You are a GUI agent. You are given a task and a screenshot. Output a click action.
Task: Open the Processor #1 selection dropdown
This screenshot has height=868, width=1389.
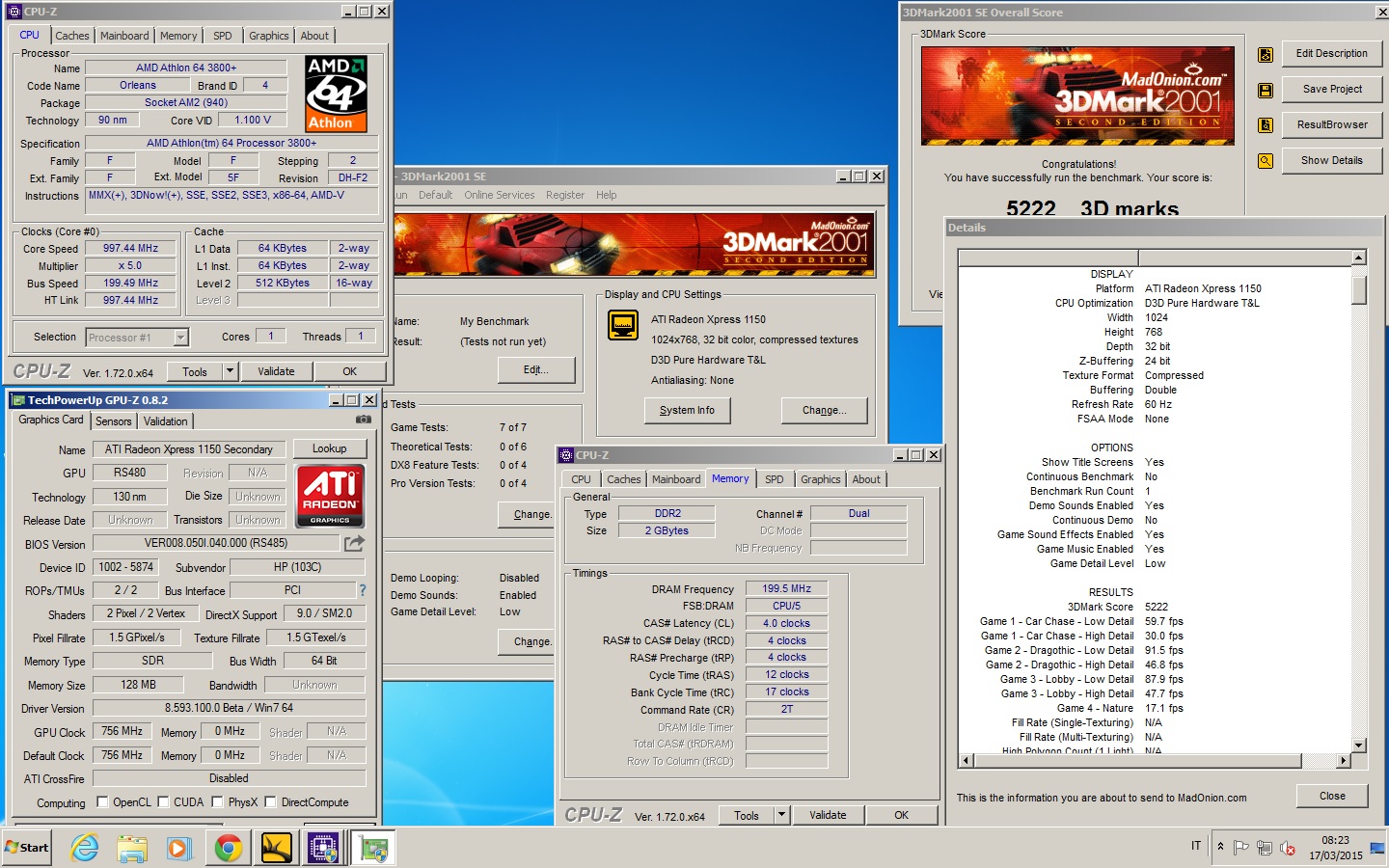(180, 338)
